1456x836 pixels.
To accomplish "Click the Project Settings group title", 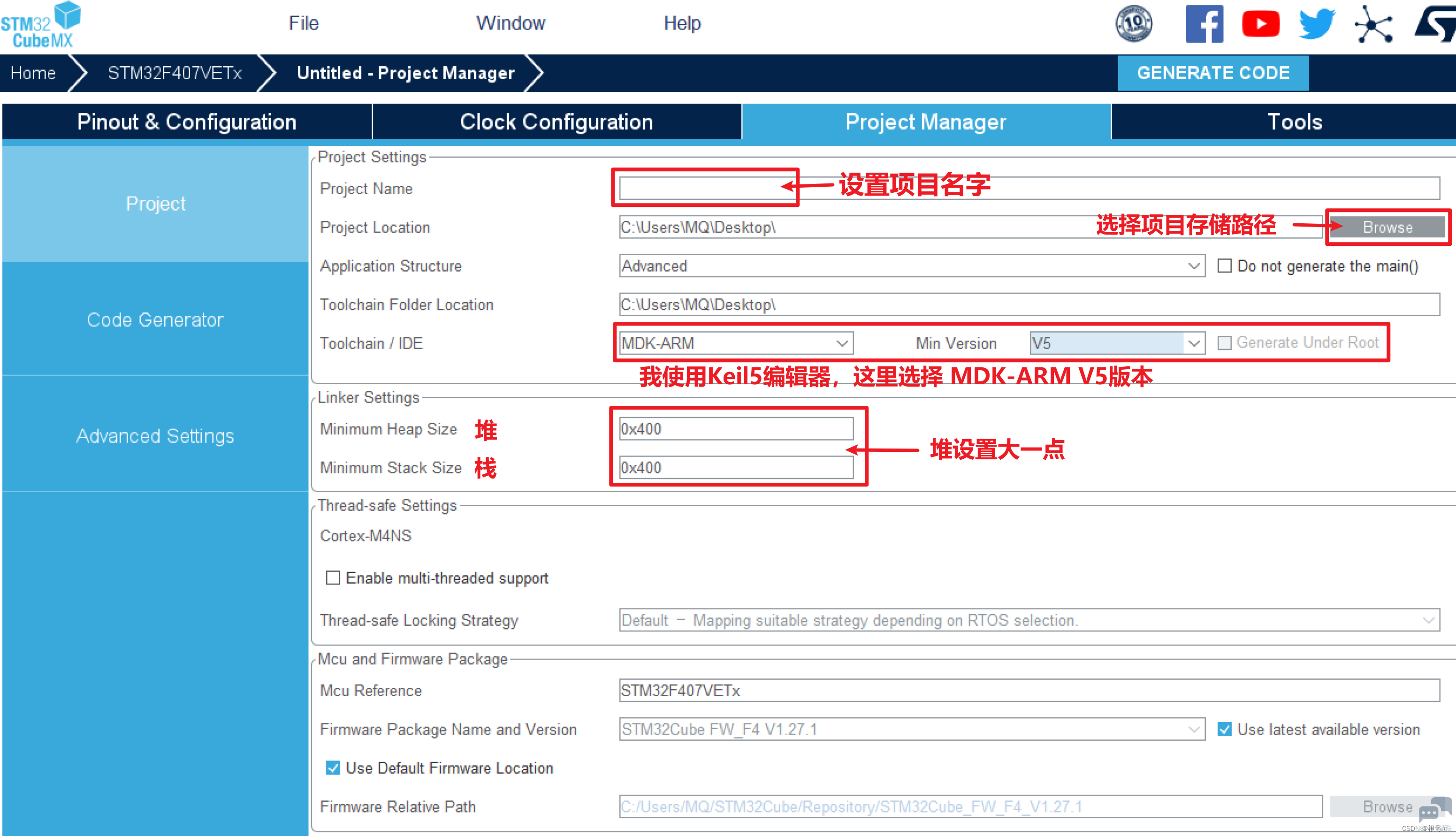I will point(372,157).
